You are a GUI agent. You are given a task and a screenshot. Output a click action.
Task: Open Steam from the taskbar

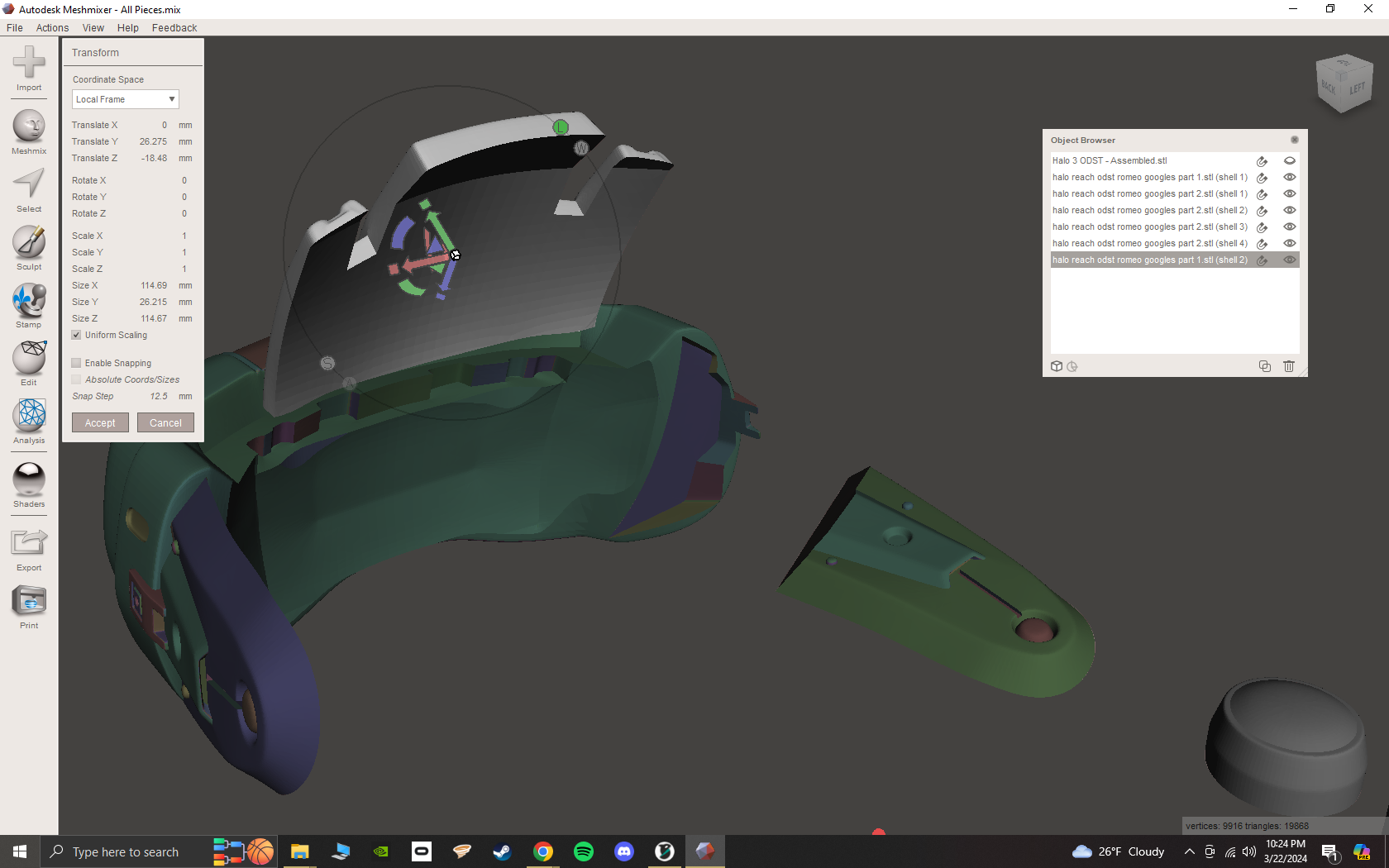502,851
